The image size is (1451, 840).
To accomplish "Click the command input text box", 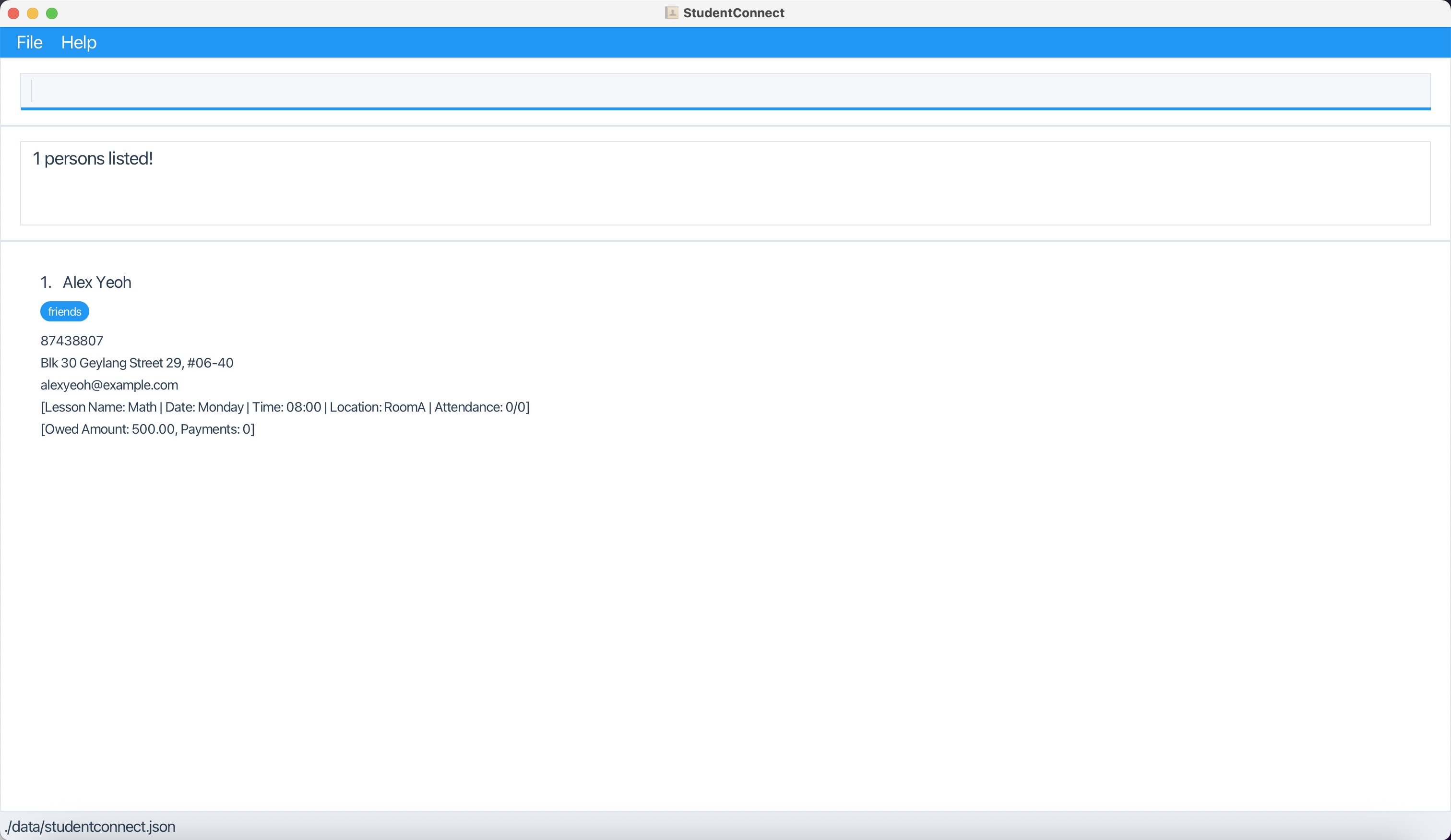I will [725, 90].
